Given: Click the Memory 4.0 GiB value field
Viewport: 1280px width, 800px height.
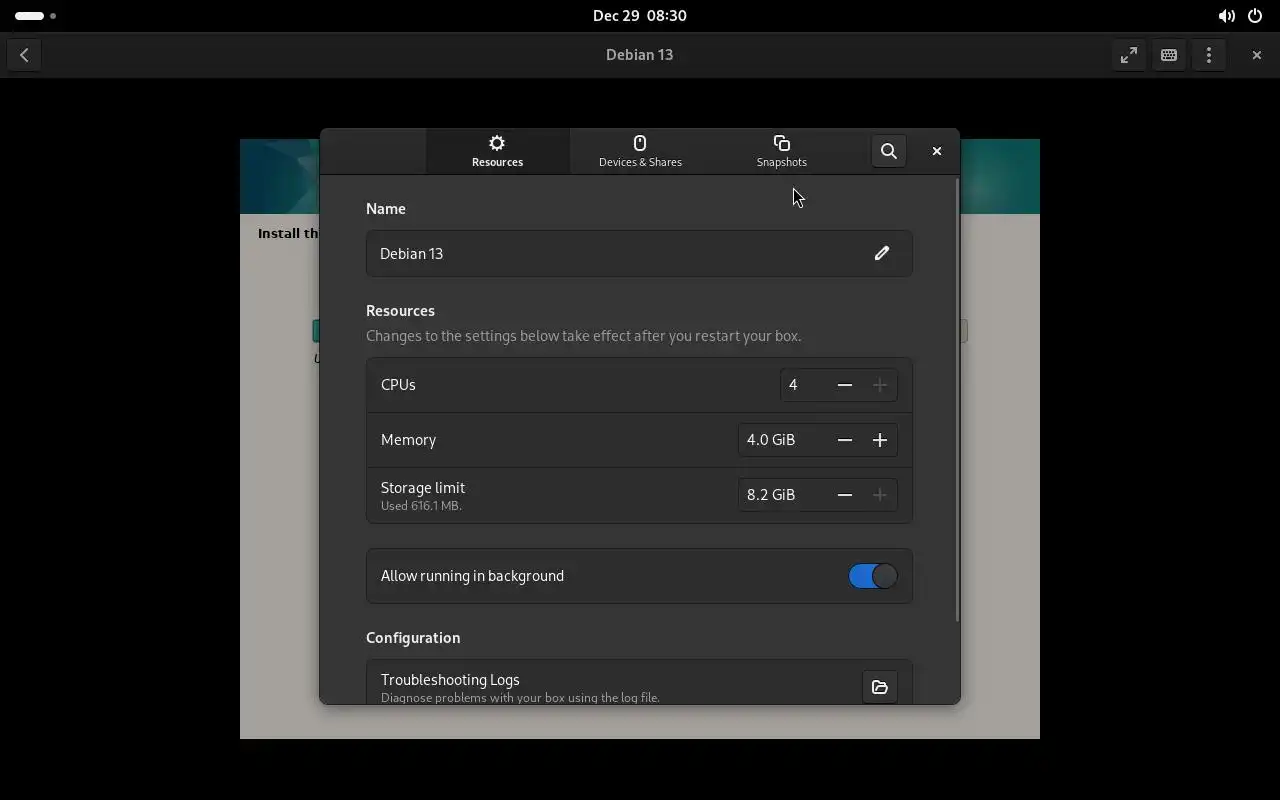Looking at the screenshot, I should coord(783,440).
